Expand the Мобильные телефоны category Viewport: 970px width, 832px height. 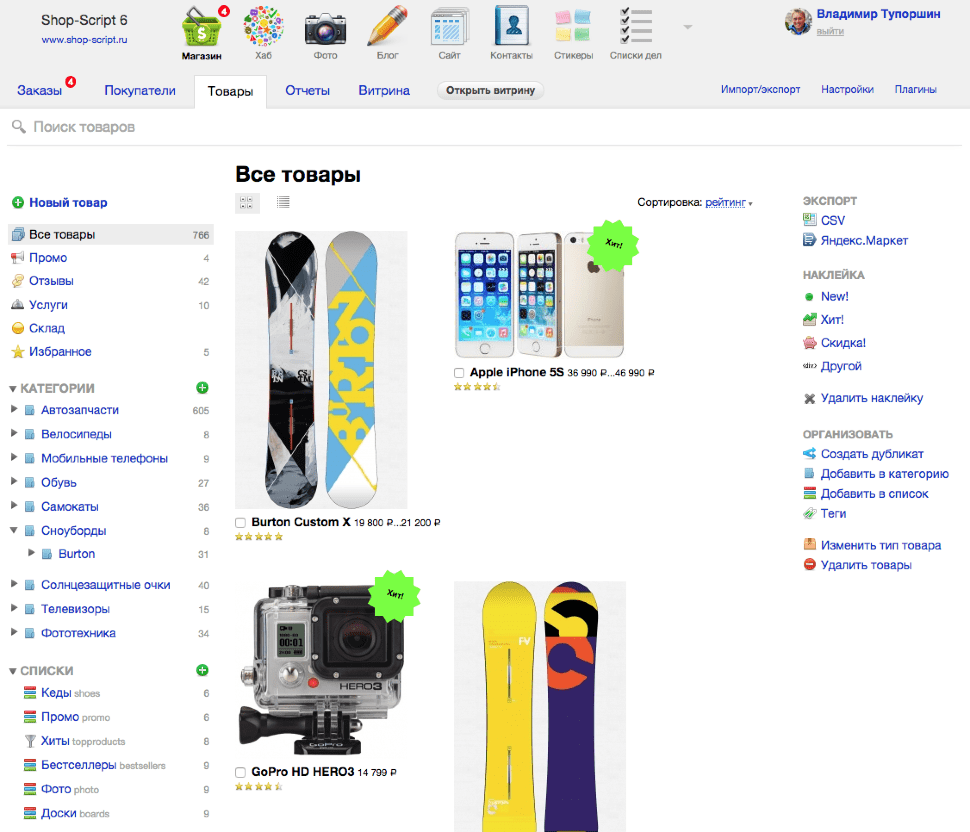(14, 458)
